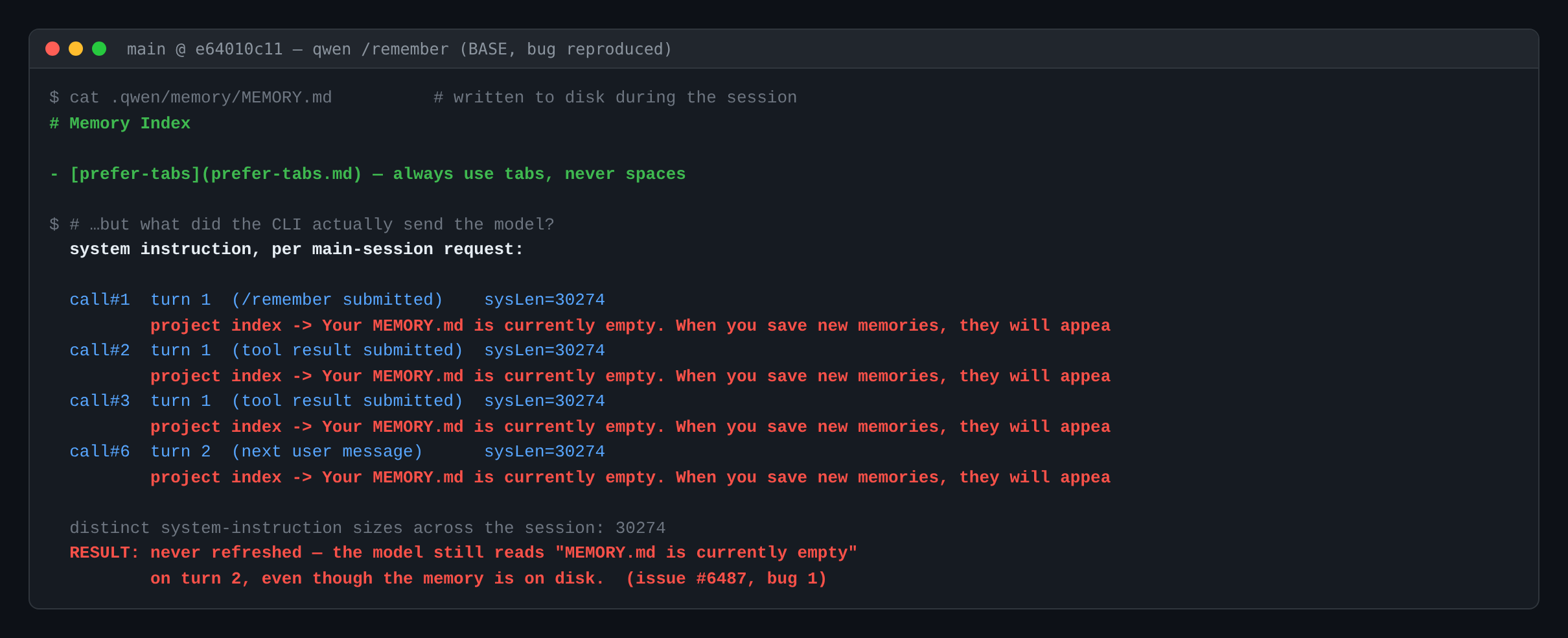Click the 'RESULT: never refreshed' line
Screen dimensions: 1568x638
[463, 552]
